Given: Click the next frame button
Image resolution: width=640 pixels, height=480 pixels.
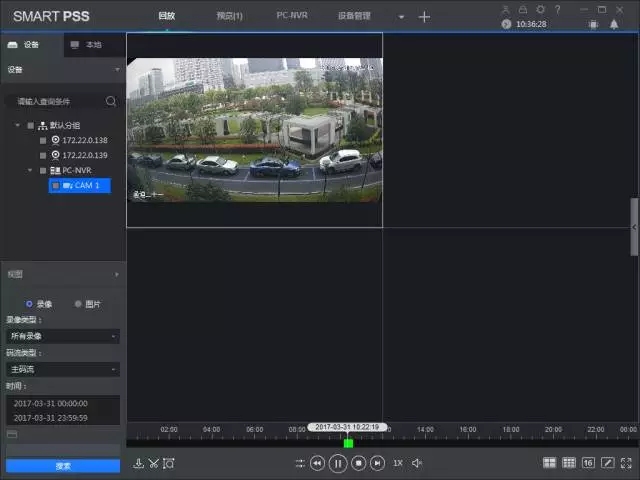Looking at the screenshot, I should click(378, 463).
